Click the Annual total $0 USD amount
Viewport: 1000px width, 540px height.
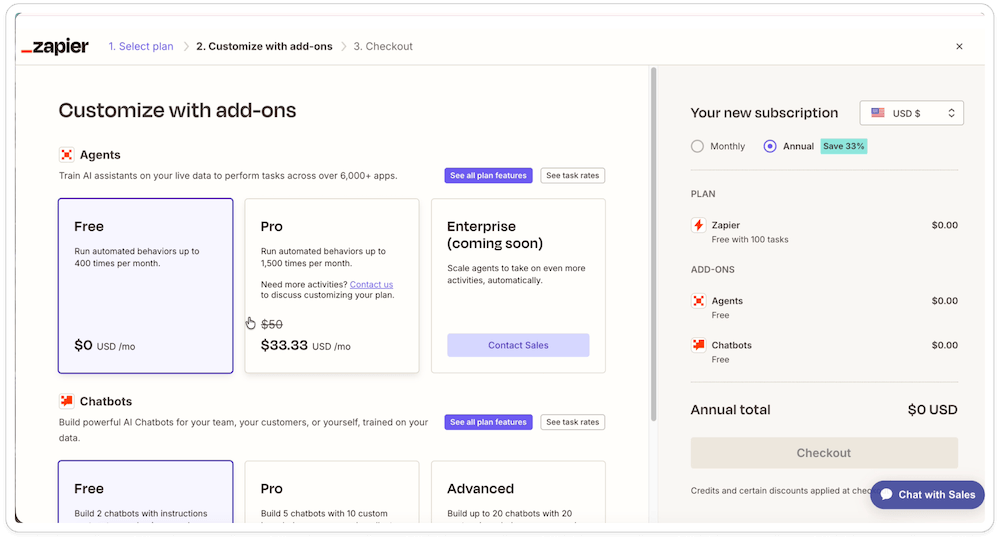click(932, 410)
